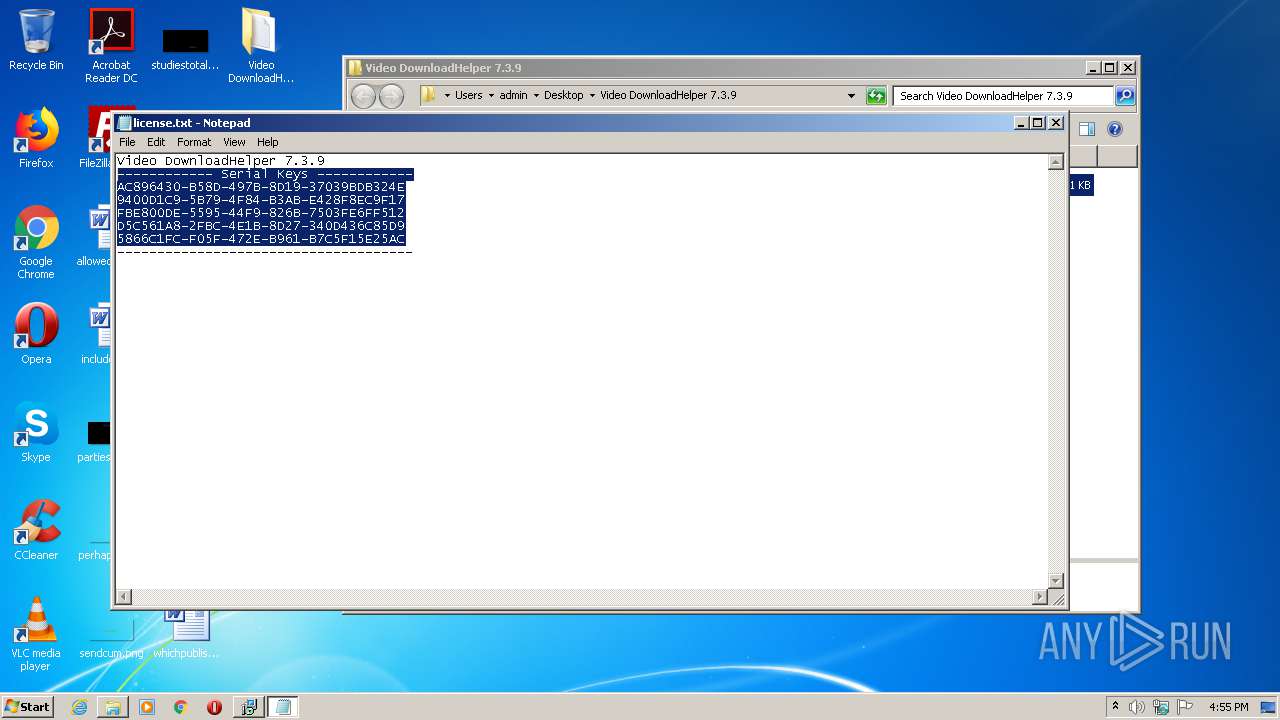Select the whichpublis Word document icon
The height and width of the screenshot is (720, 1280).
[x=186, y=634]
